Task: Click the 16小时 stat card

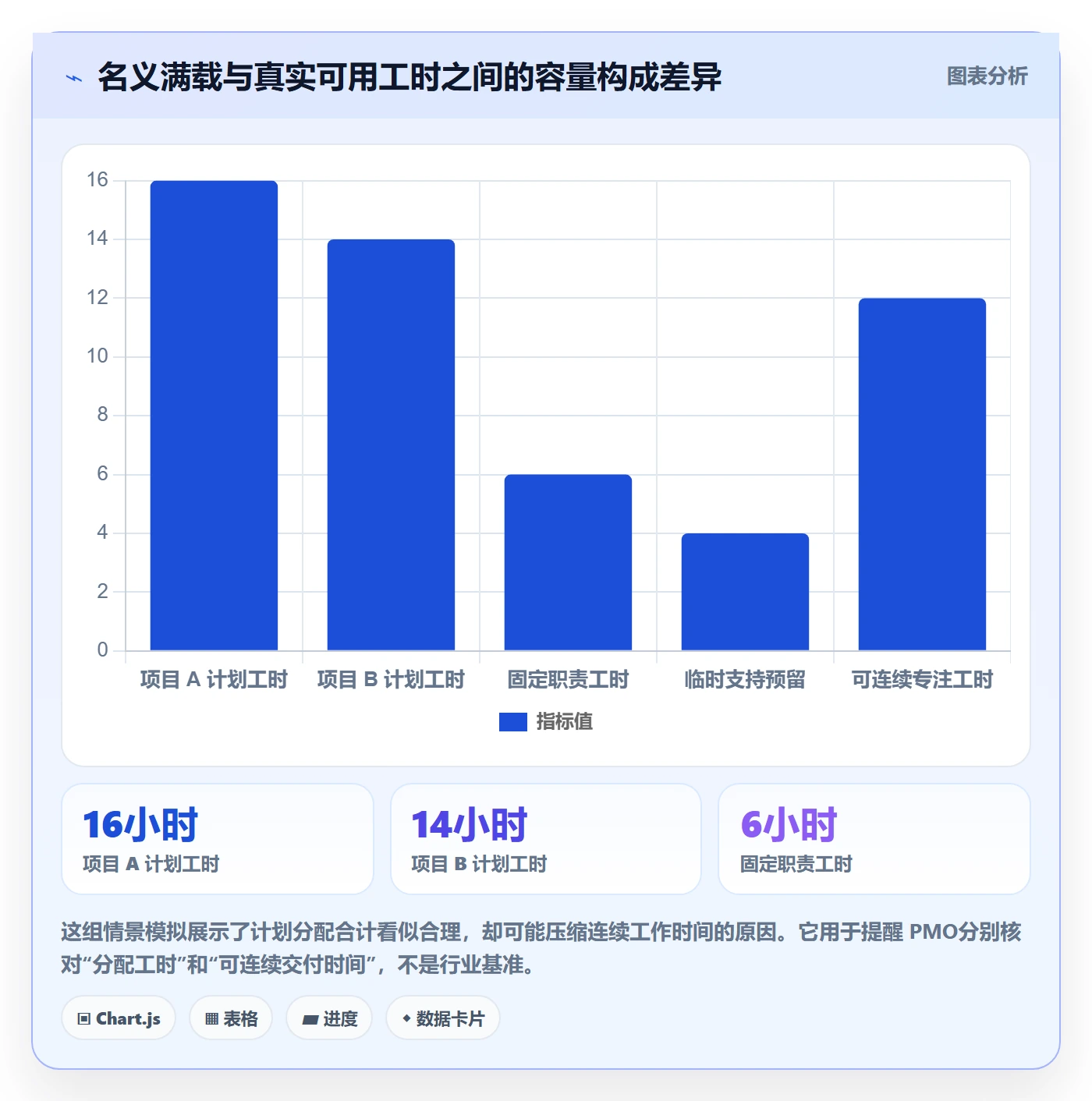Action: click(x=218, y=839)
